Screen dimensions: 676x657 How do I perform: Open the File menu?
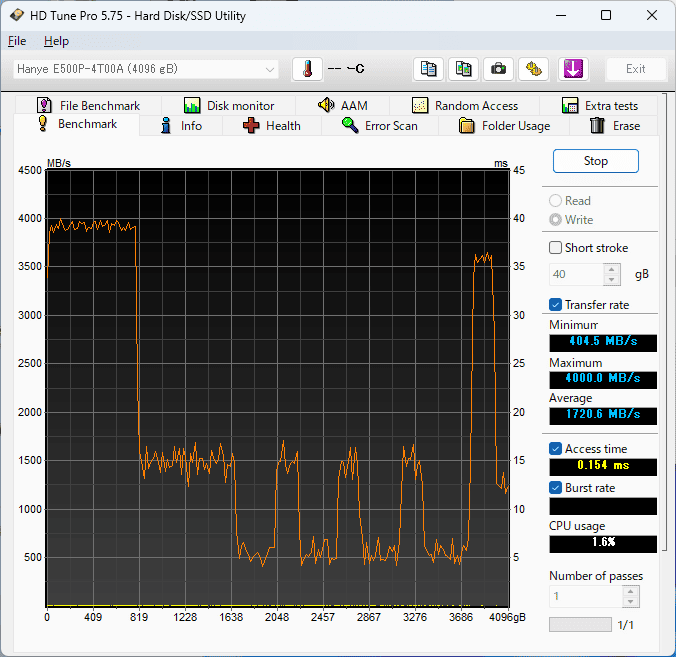coord(17,41)
